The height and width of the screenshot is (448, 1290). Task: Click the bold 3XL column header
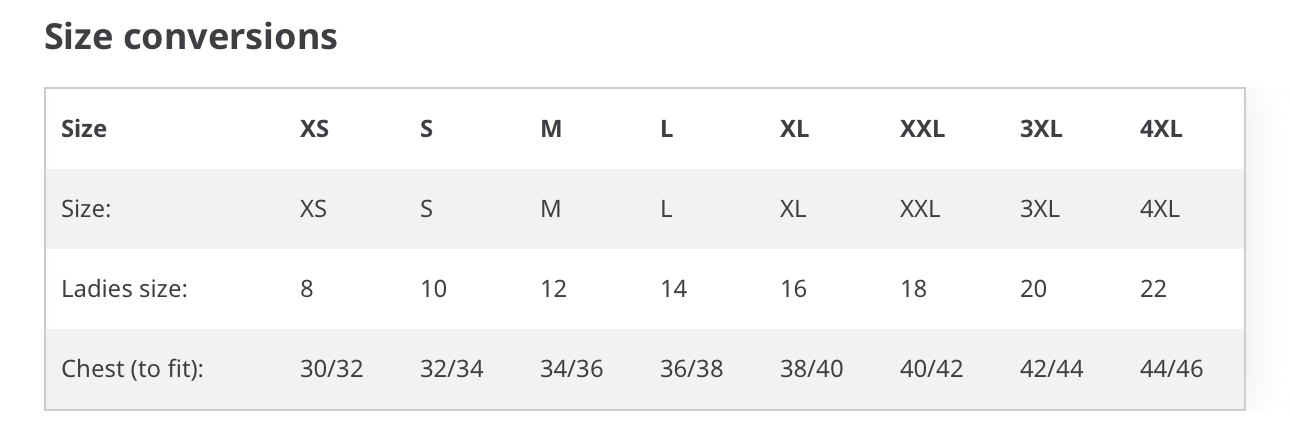1041,129
